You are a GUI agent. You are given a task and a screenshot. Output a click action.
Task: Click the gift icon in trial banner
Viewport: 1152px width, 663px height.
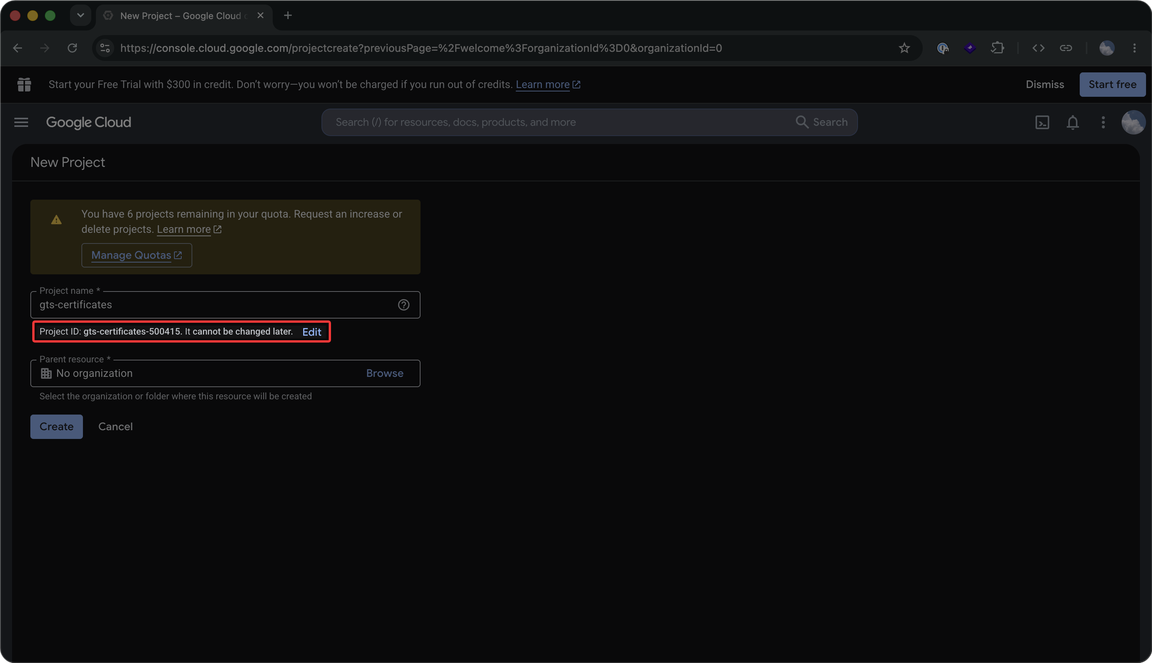click(x=24, y=85)
